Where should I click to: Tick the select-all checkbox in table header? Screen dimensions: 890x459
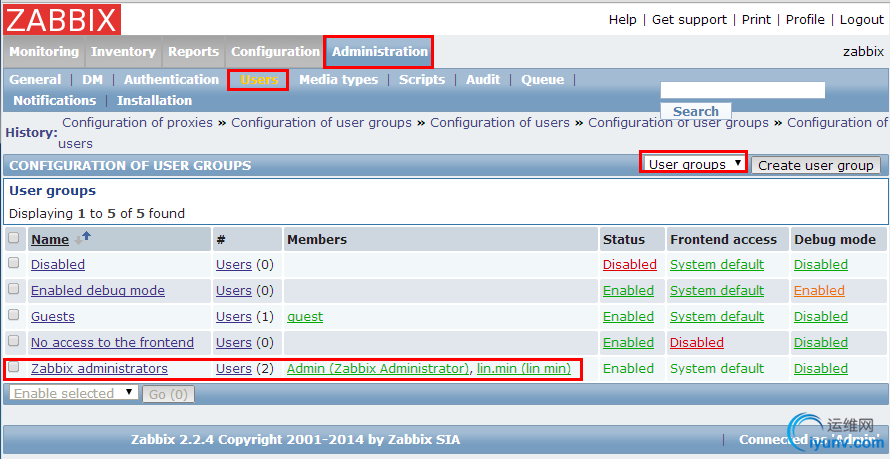tap(14, 237)
